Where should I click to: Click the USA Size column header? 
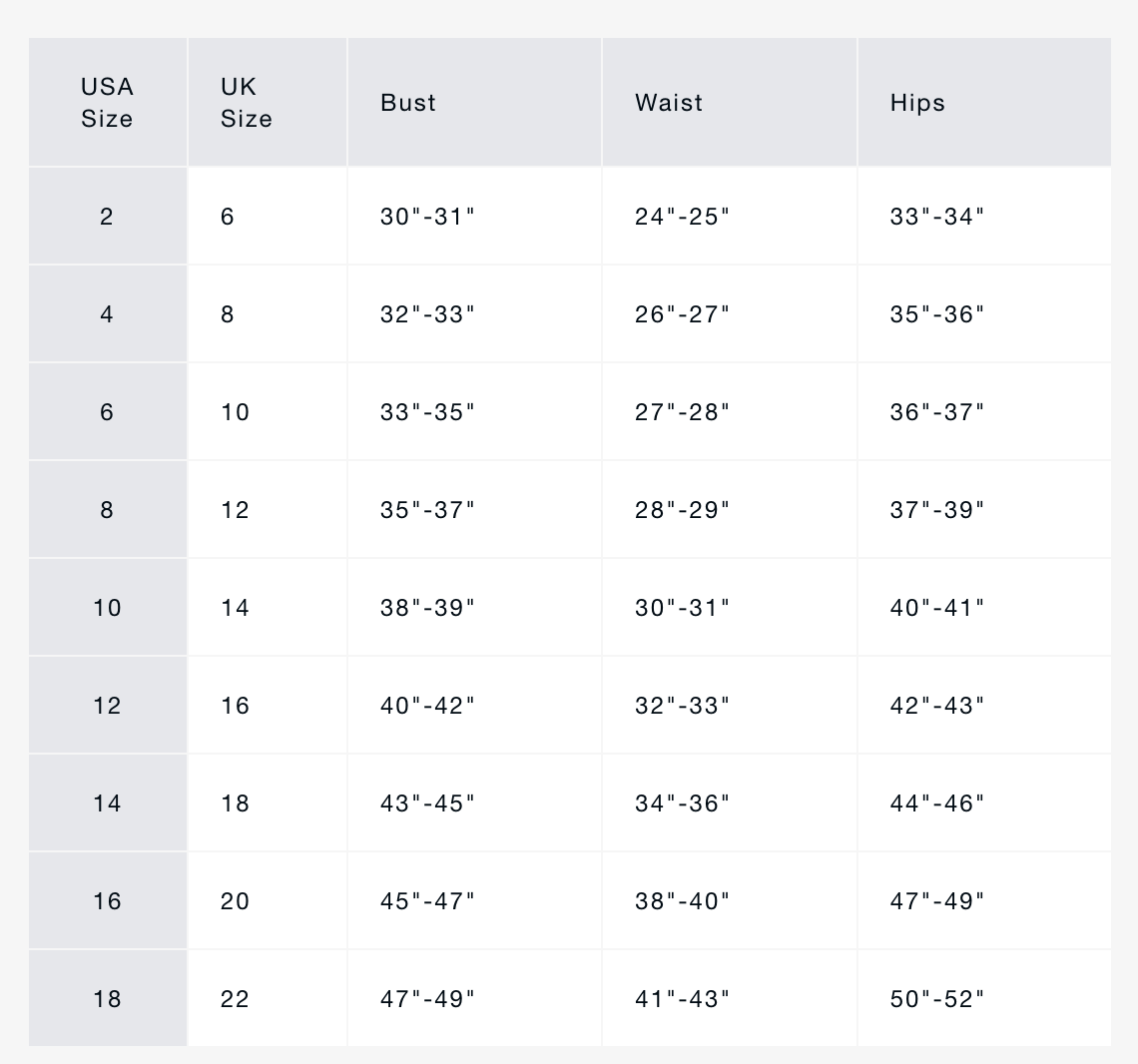click(x=108, y=103)
